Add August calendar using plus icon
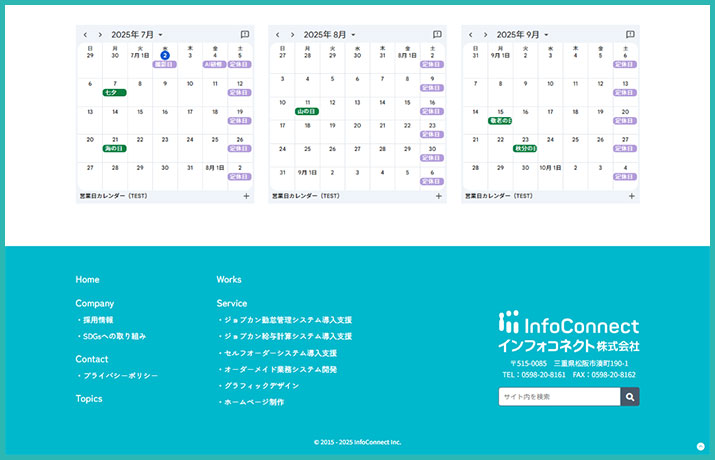This screenshot has height=460, width=715. pos(438,196)
